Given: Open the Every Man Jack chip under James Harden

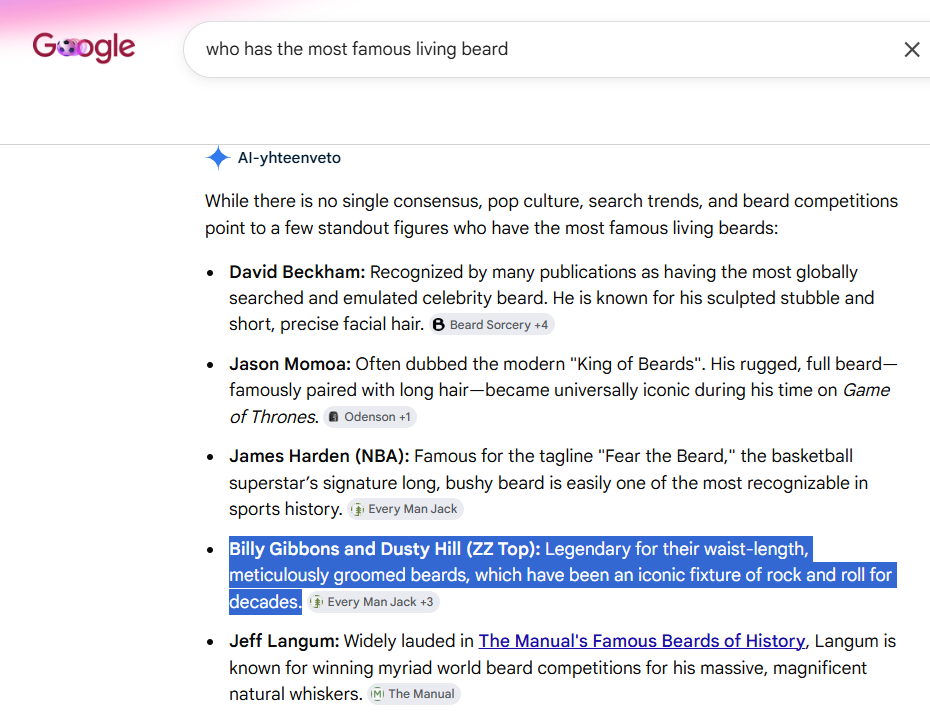Looking at the screenshot, I should 406,509.
